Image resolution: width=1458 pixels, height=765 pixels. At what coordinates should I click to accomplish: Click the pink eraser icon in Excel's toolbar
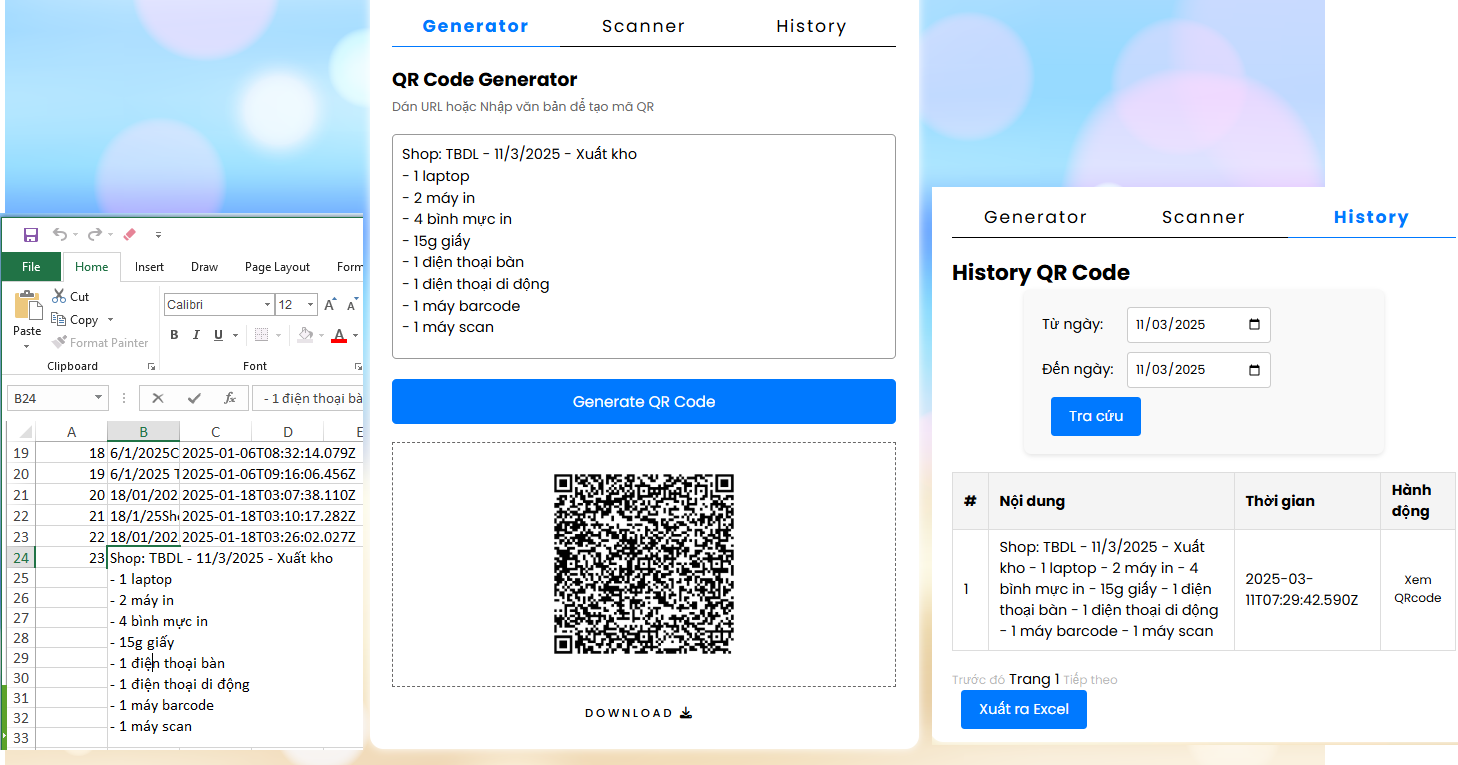(128, 235)
